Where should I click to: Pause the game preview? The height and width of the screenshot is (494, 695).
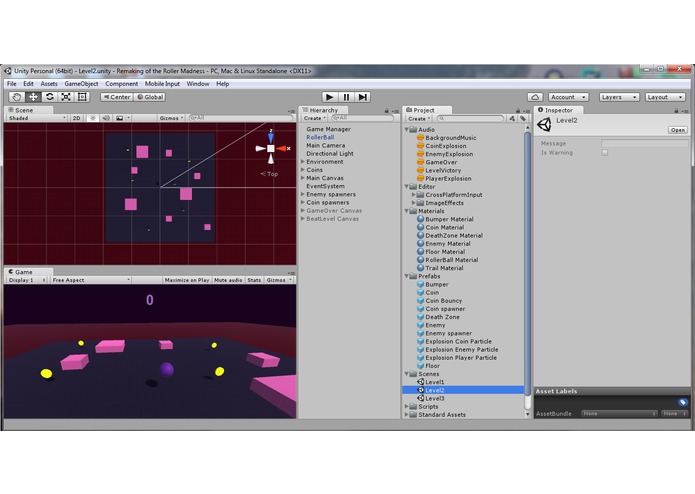tap(346, 97)
